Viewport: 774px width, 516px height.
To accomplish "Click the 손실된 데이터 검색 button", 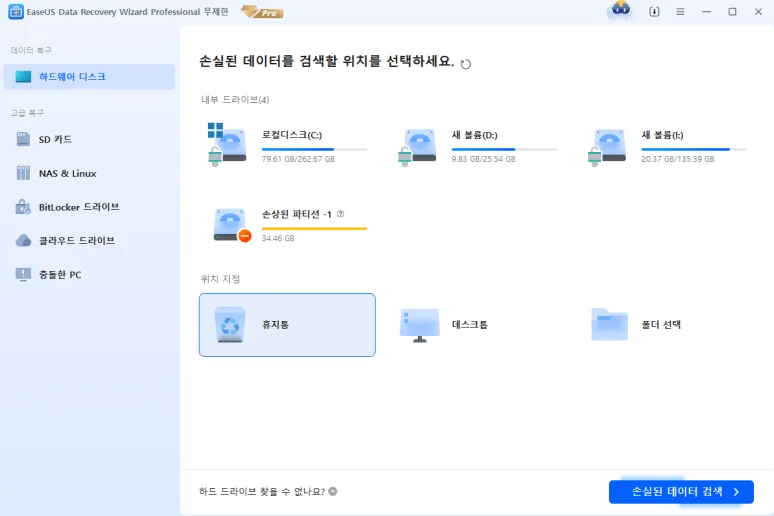I will tap(680, 491).
